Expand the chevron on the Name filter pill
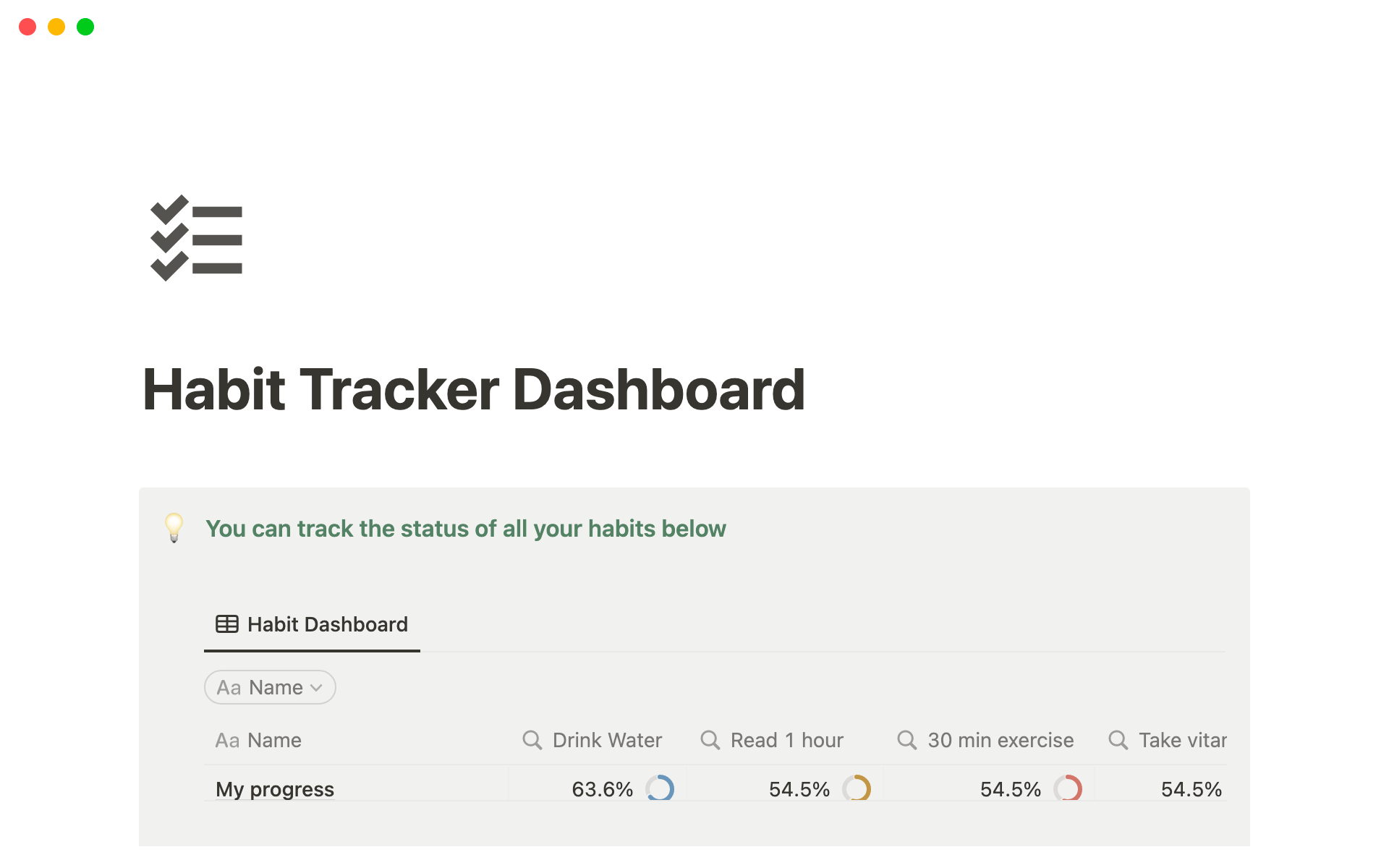 (x=316, y=688)
